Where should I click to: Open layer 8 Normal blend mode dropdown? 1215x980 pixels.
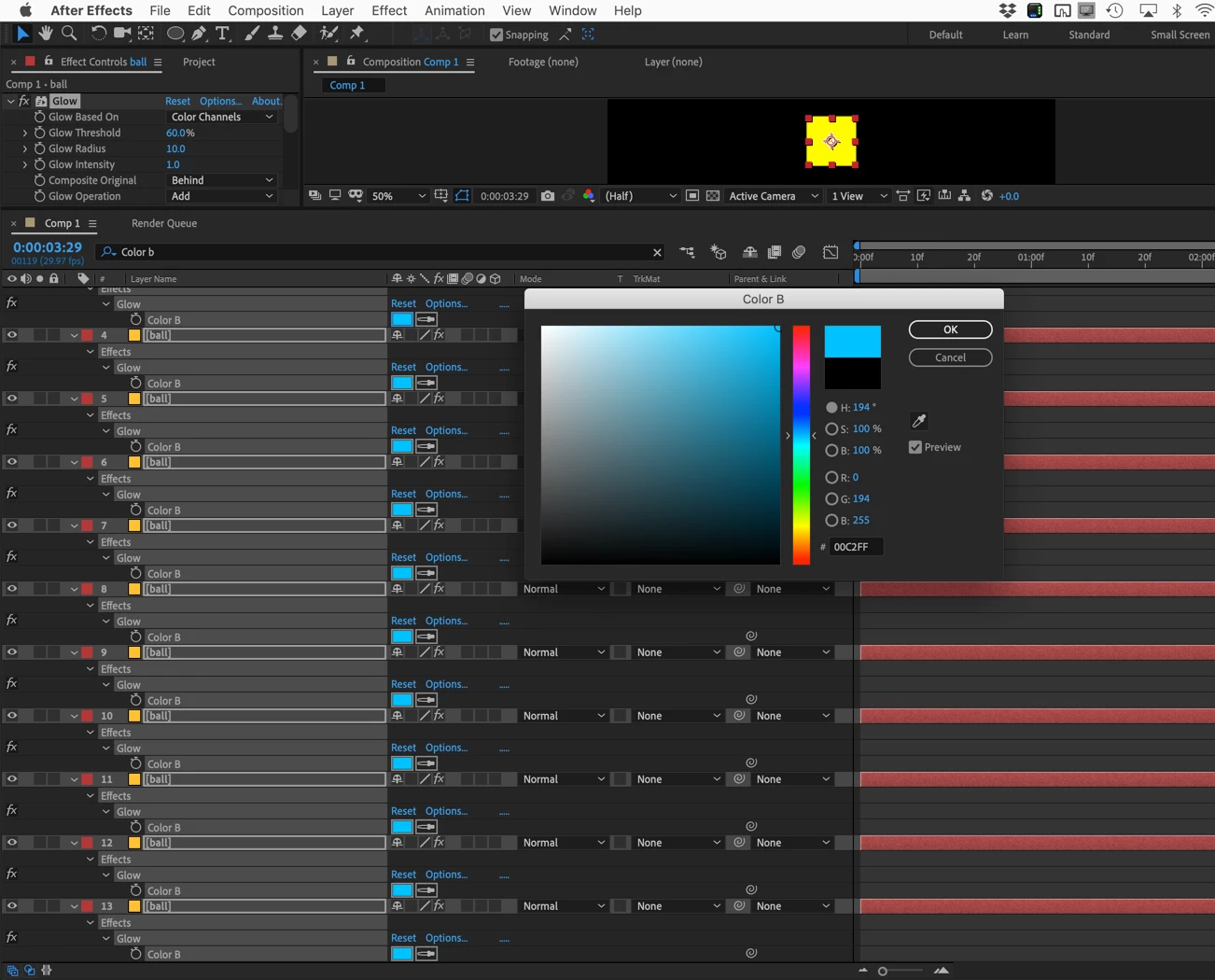563,589
